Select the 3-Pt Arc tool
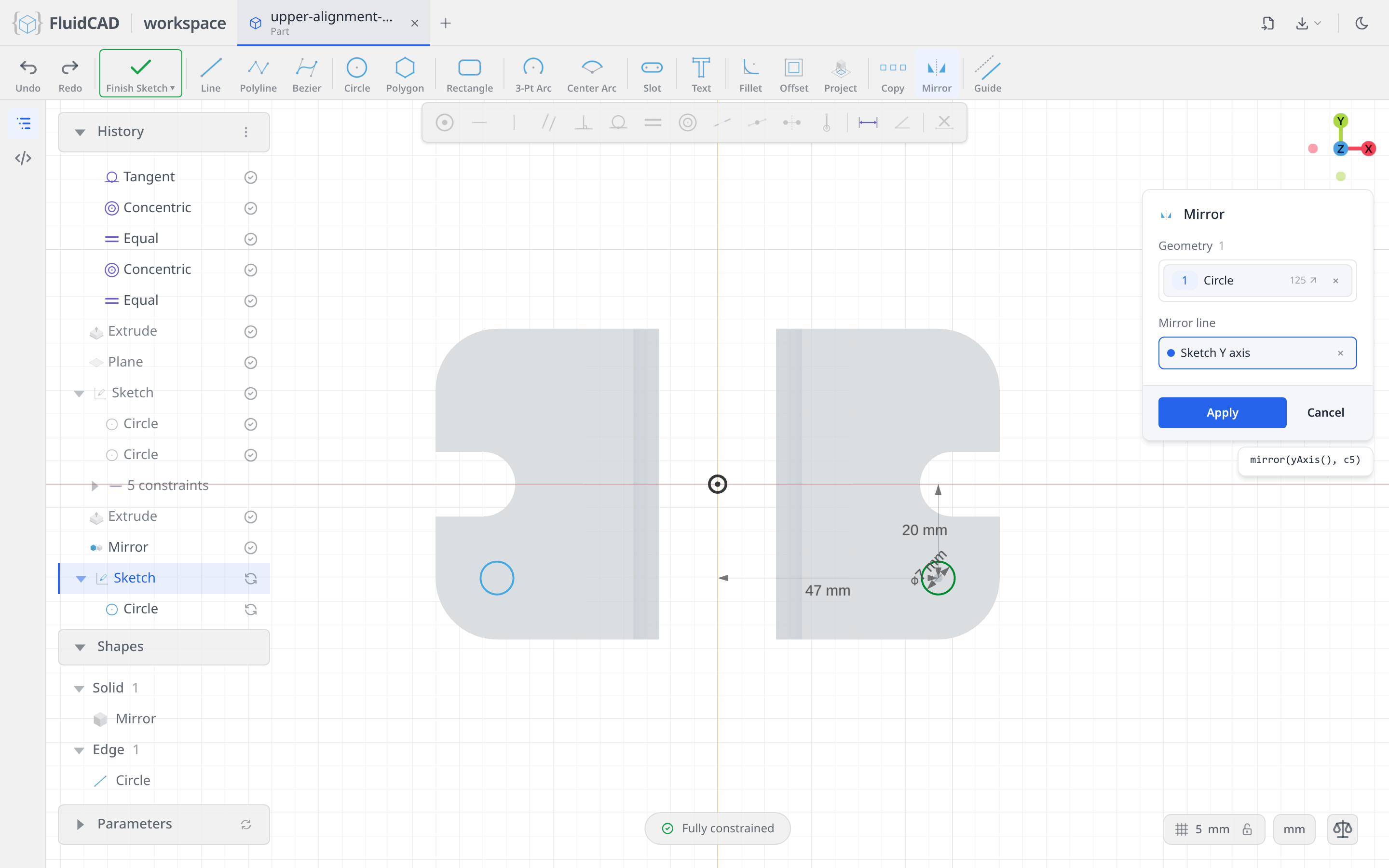 (x=532, y=75)
